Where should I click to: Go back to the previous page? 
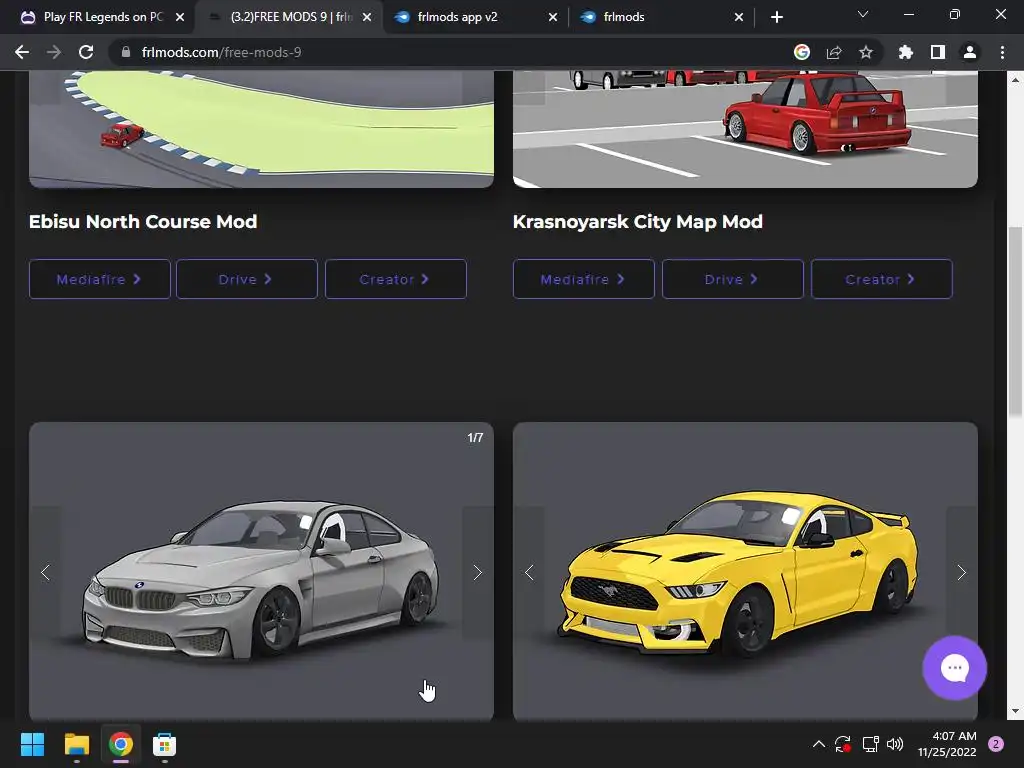click(22, 52)
